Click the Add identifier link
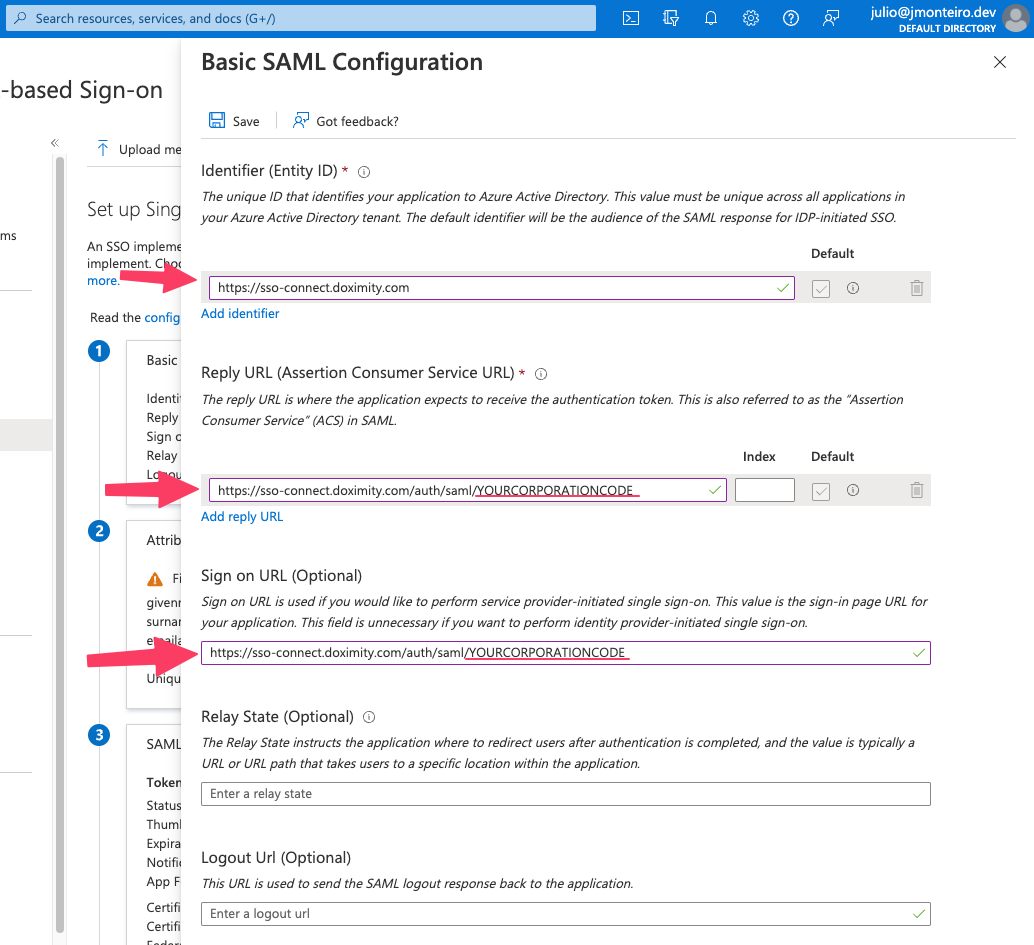 point(240,314)
